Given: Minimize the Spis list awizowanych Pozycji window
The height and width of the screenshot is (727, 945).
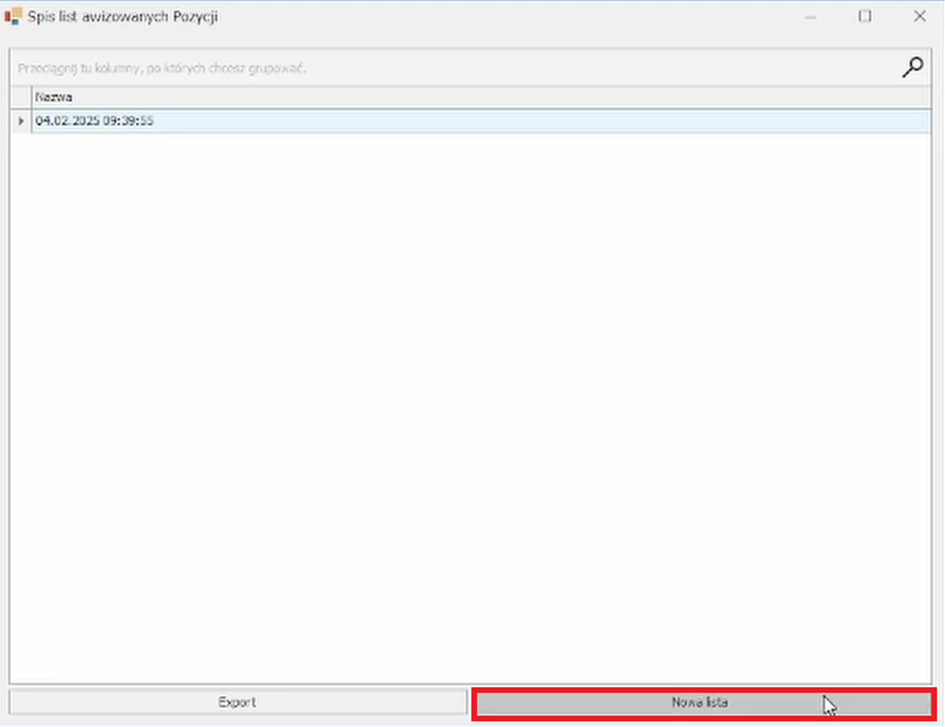Looking at the screenshot, I should [x=812, y=17].
